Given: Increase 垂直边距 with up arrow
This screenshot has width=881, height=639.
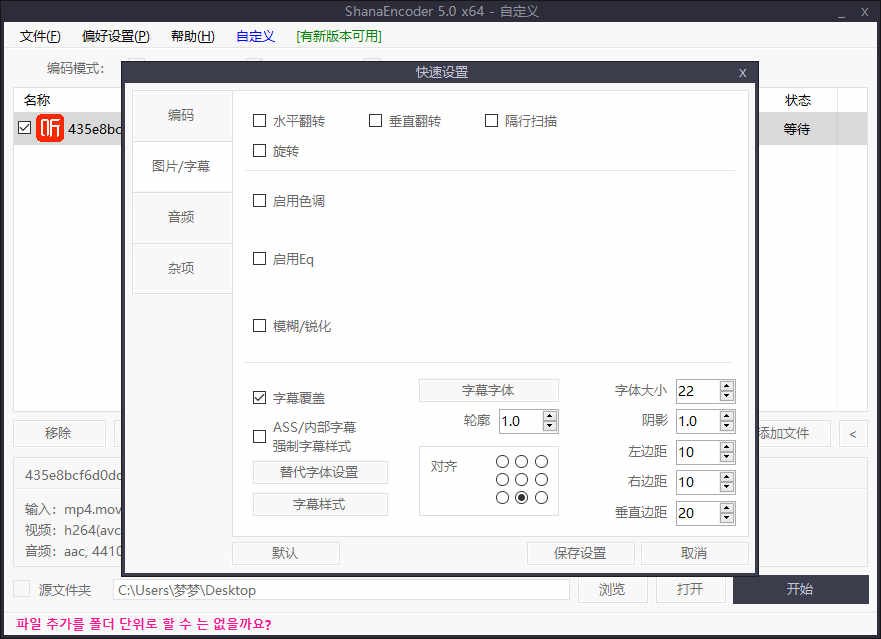Looking at the screenshot, I should click(x=727, y=508).
